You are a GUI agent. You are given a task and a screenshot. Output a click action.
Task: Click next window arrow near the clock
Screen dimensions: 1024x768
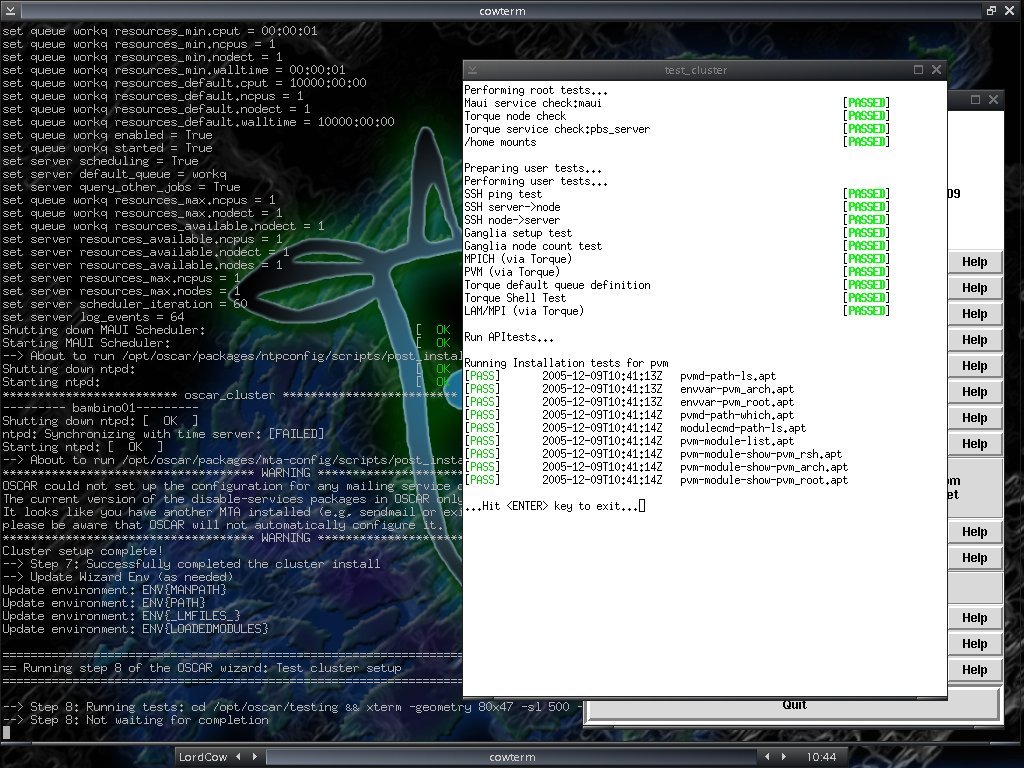pos(783,757)
